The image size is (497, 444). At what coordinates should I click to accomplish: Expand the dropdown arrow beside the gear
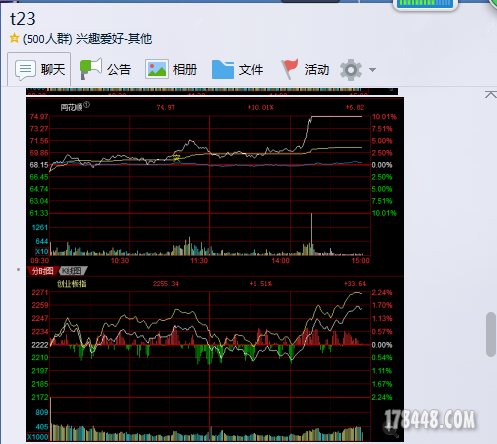(x=372, y=70)
